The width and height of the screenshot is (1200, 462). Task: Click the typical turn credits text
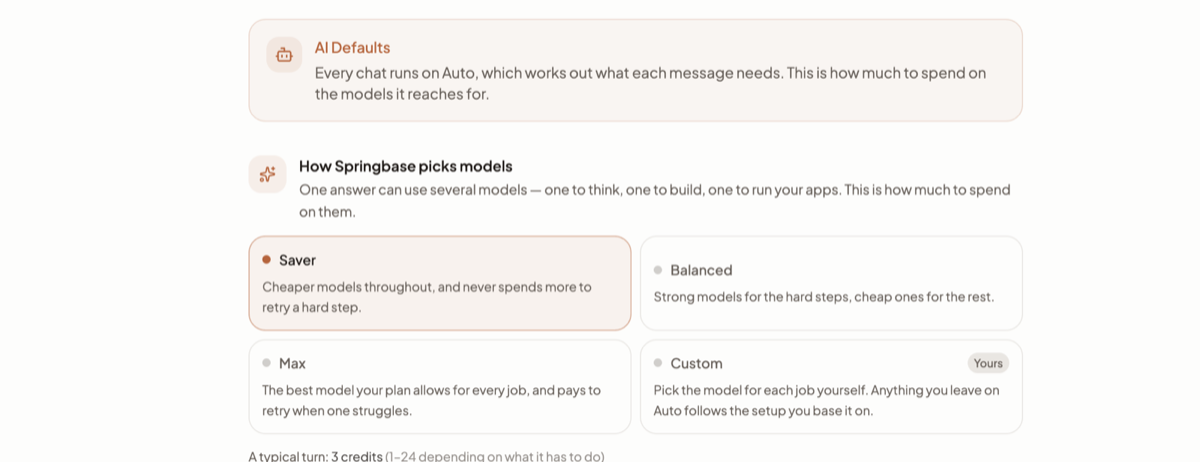point(426,456)
